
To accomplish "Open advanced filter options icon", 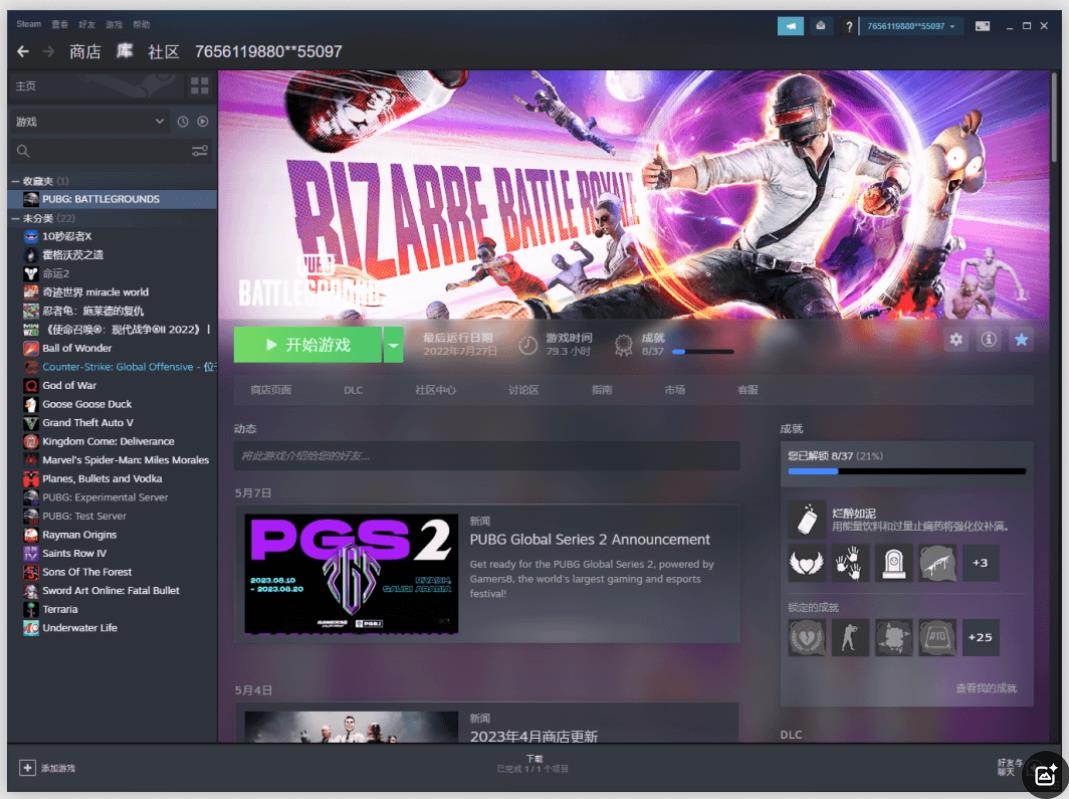I will click(x=200, y=151).
